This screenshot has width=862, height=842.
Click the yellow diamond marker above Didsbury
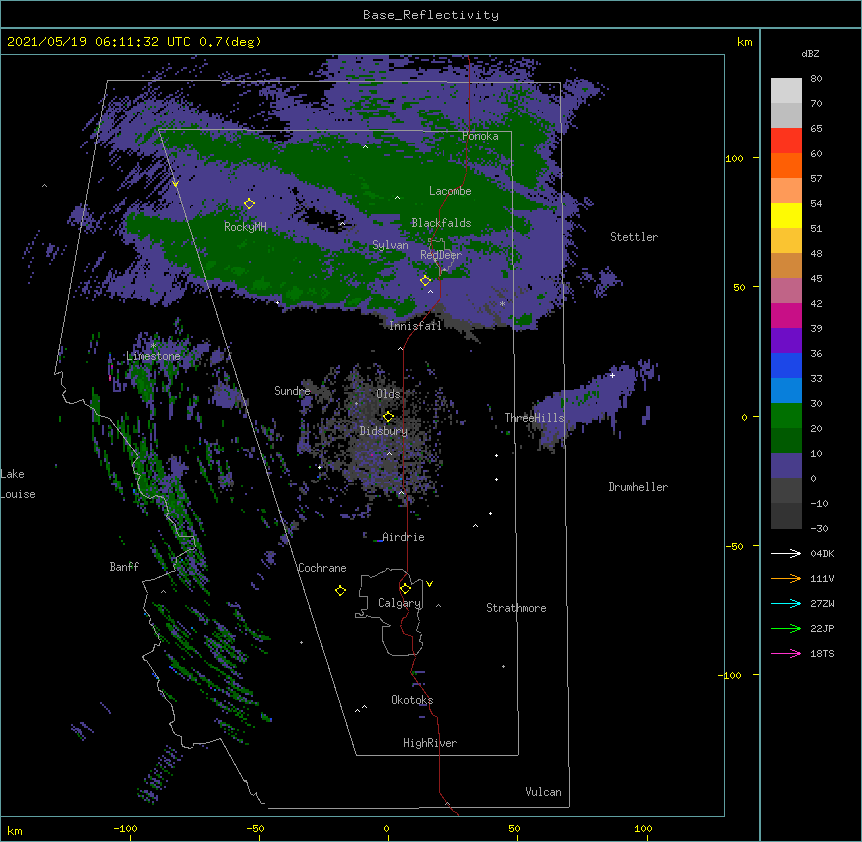(x=388, y=416)
